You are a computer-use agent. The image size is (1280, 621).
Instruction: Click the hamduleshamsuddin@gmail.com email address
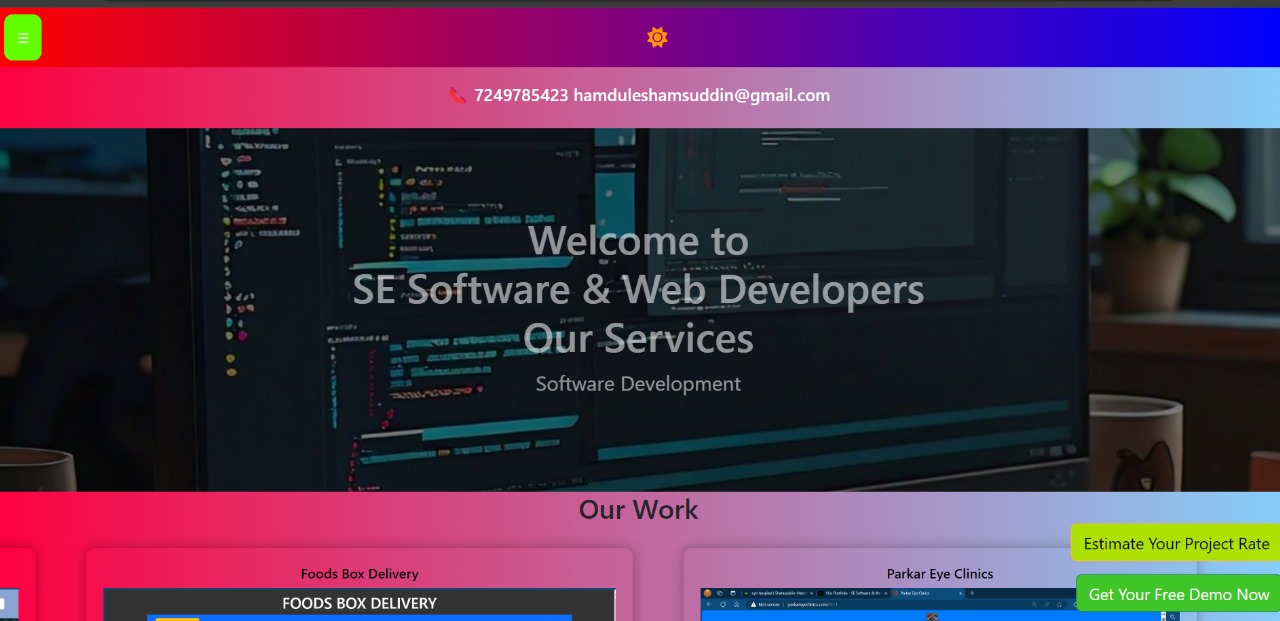click(x=701, y=96)
